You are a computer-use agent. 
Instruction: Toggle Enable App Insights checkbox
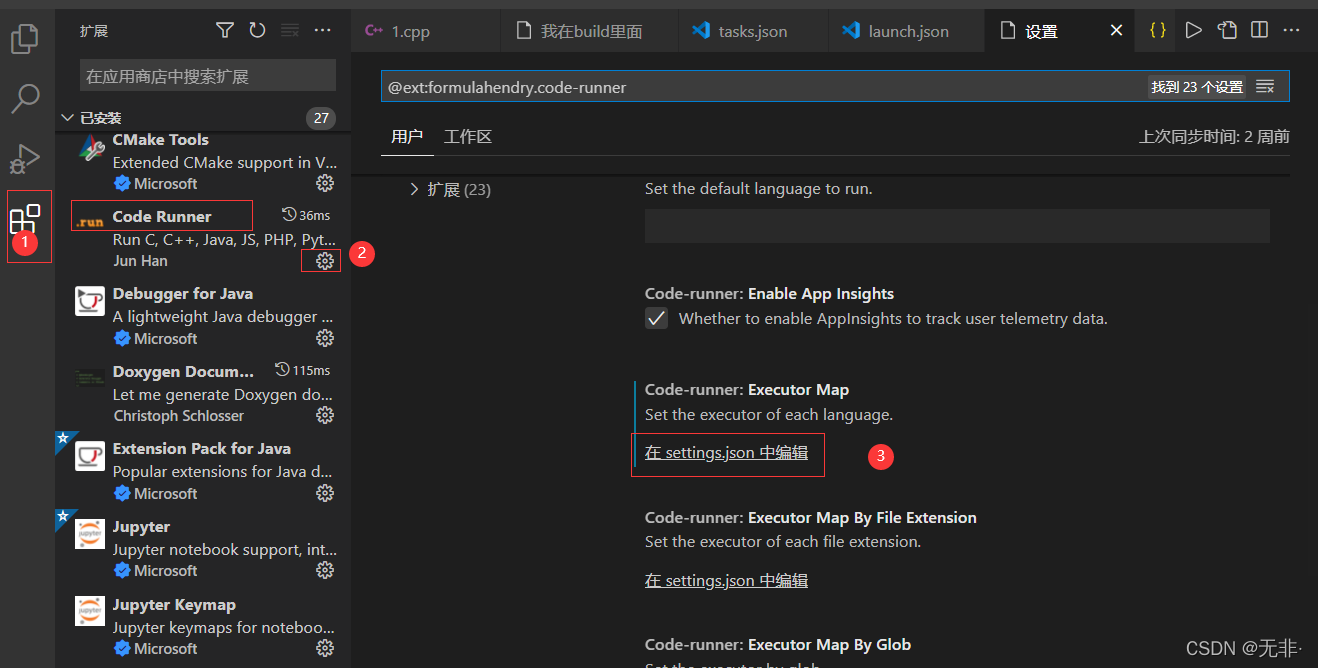(656, 319)
